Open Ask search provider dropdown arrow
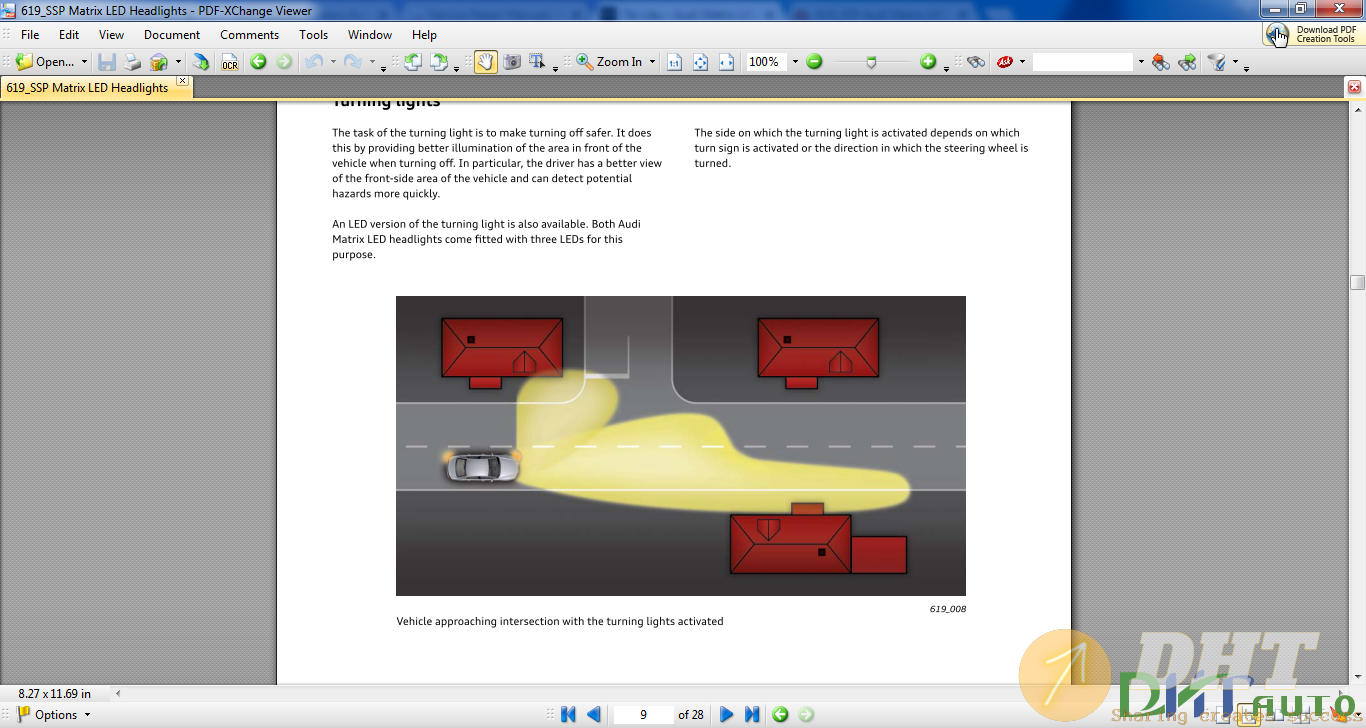The image size is (1366, 728). [x=1022, y=62]
